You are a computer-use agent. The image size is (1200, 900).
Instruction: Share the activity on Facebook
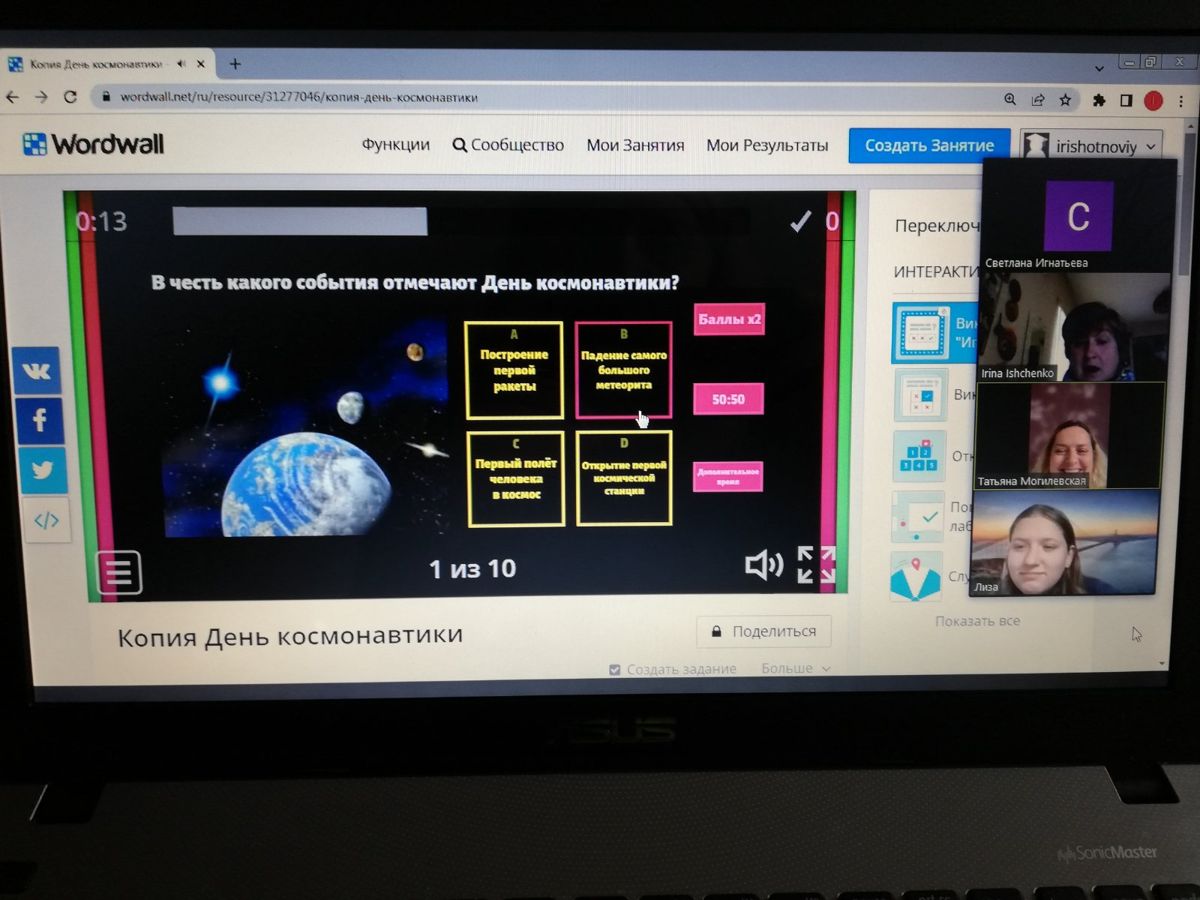39,420
